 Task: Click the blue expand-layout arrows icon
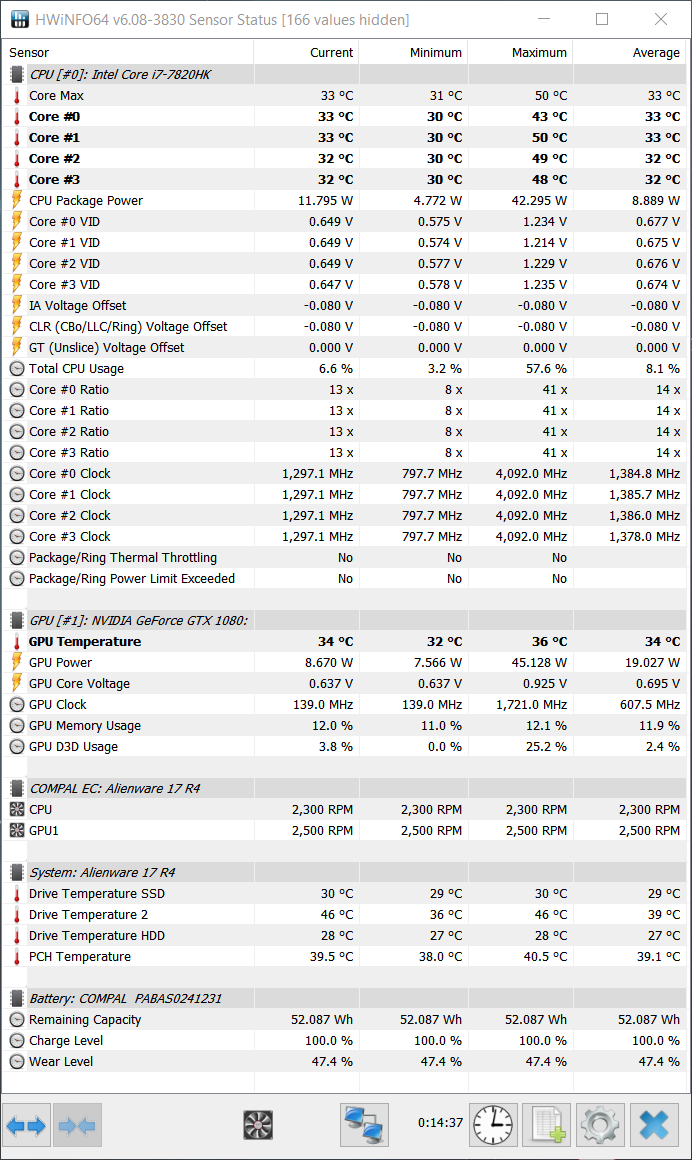tap(26, 1126)
